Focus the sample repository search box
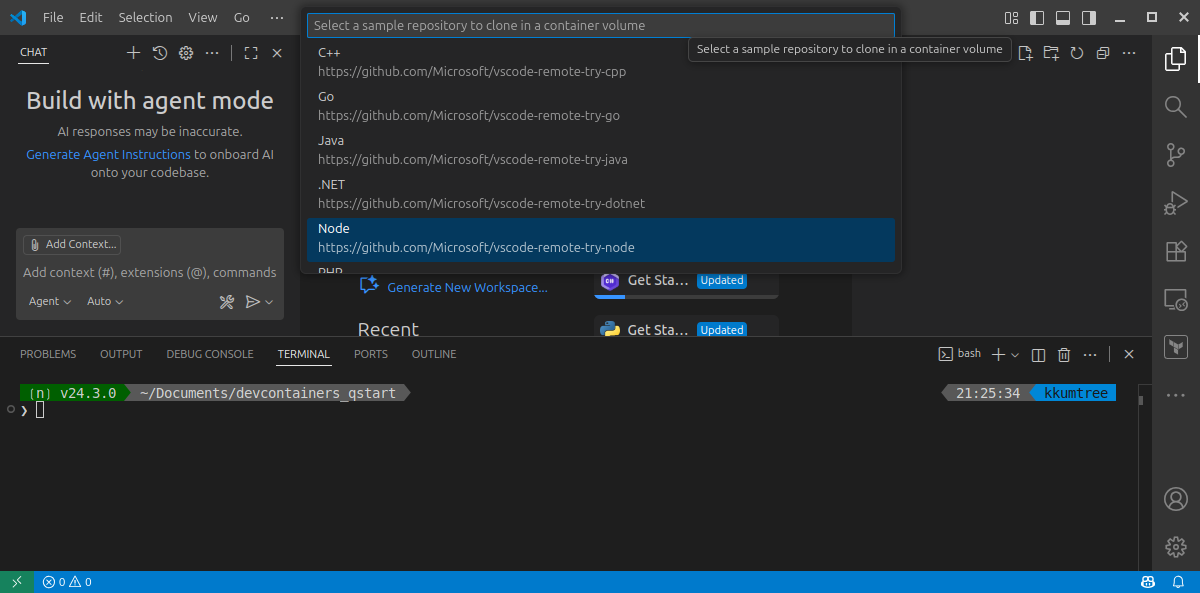Screen dimensions: 1200x593 600,25
